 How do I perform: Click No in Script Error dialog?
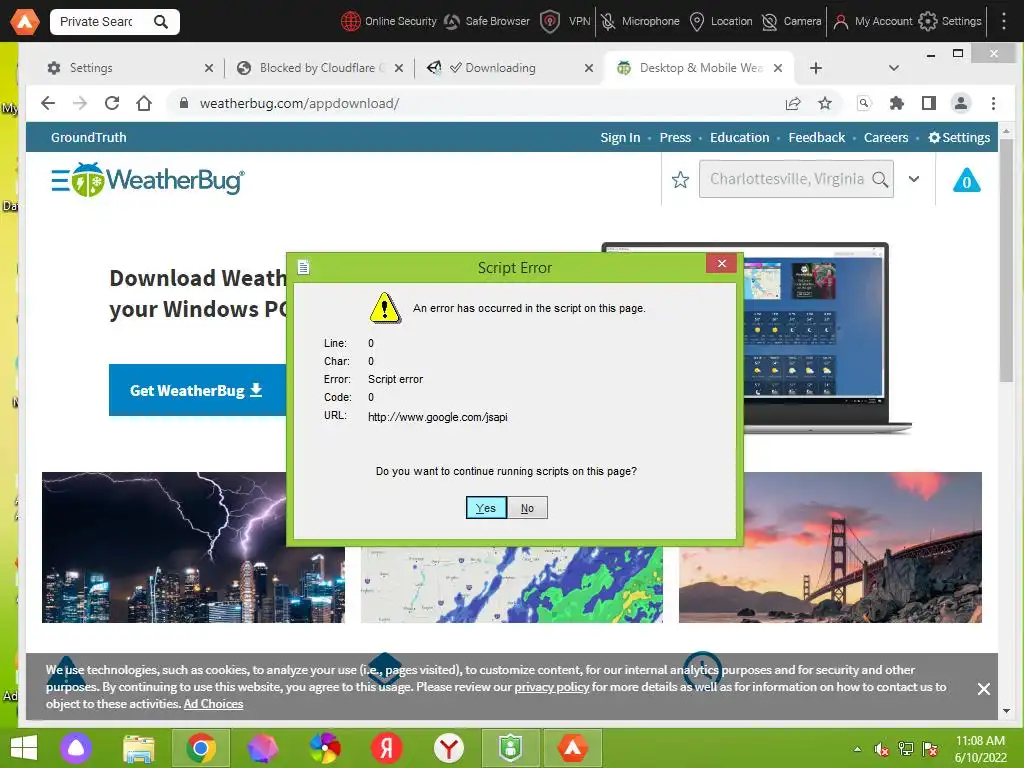click(x=527, y=507)
